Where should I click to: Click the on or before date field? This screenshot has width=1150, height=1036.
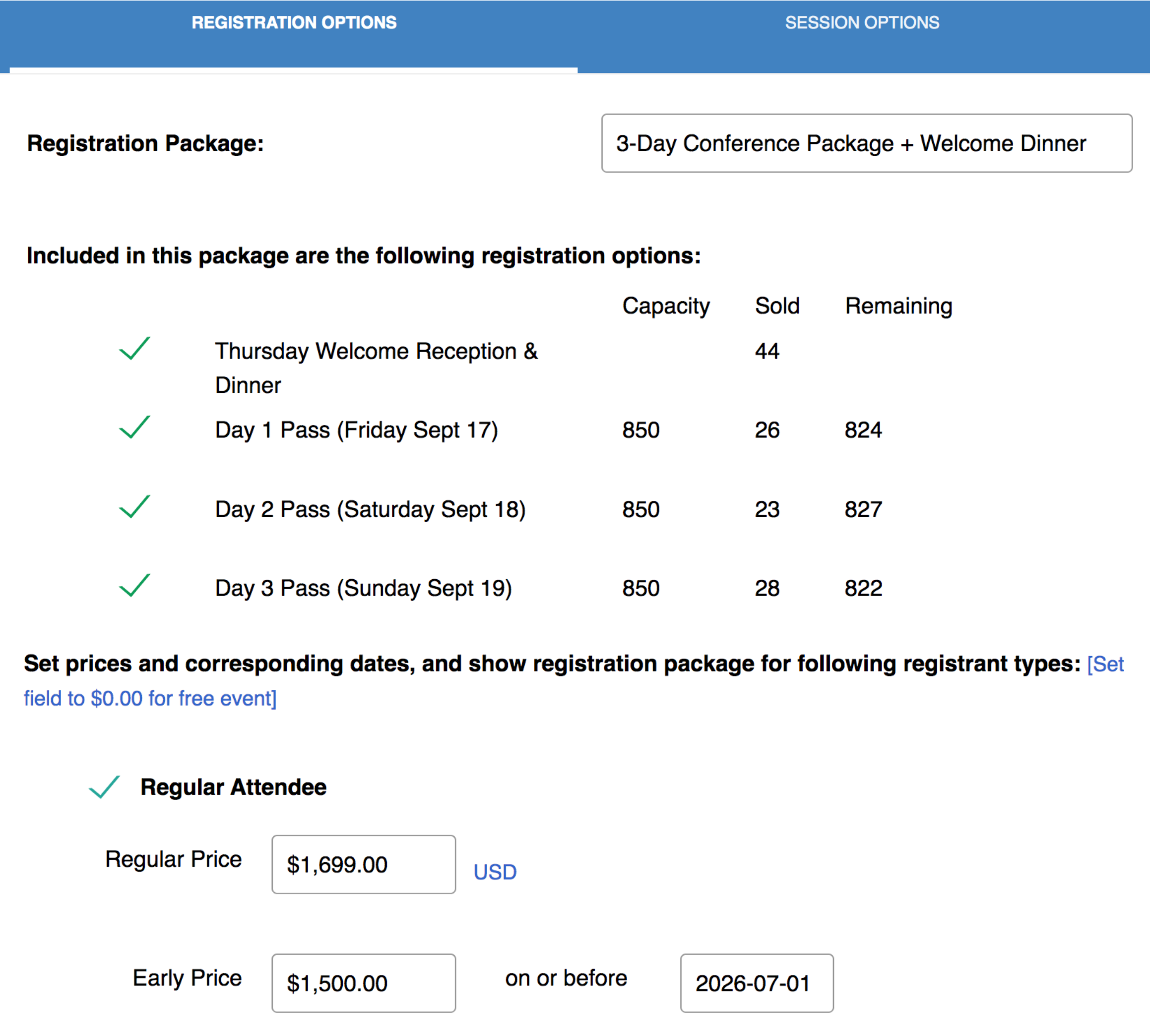pos(756,983)
